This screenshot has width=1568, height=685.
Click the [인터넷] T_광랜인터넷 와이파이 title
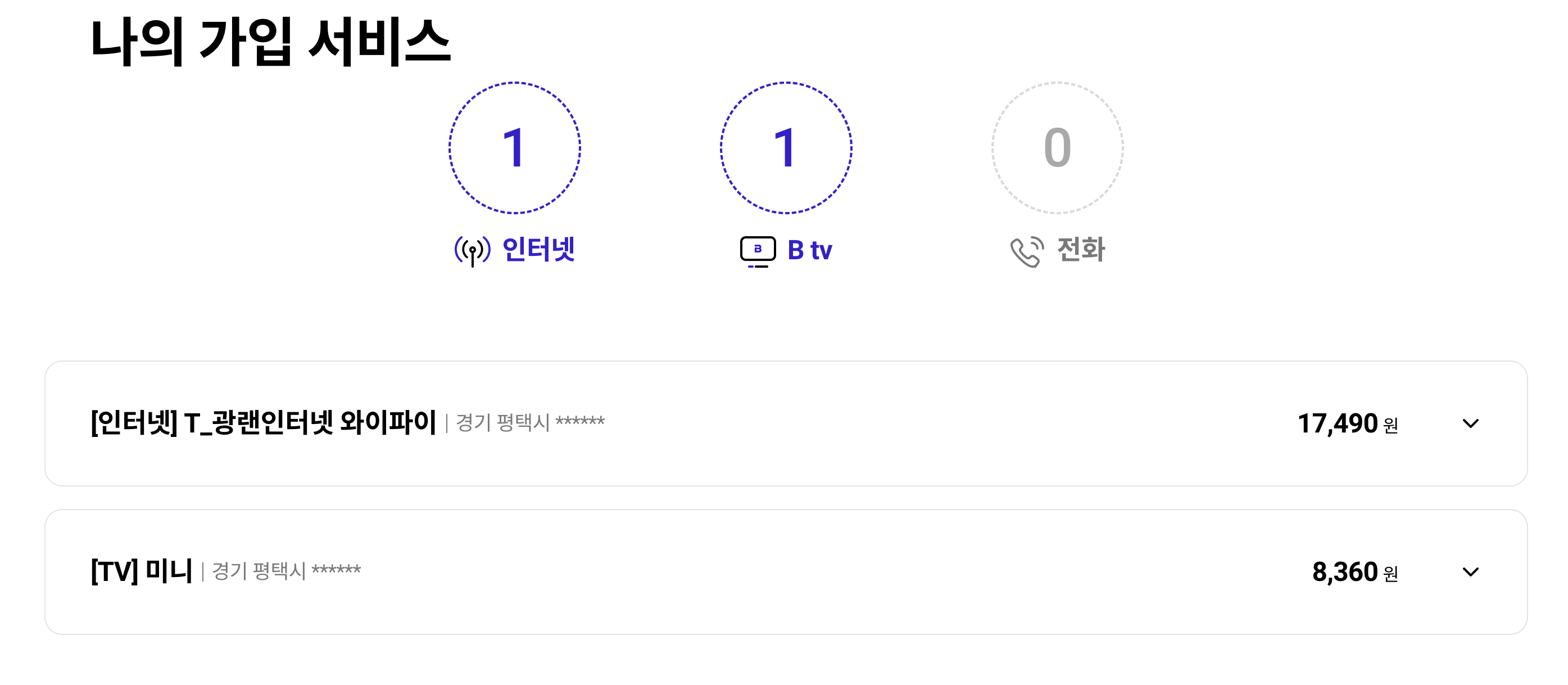click(264, 422)
